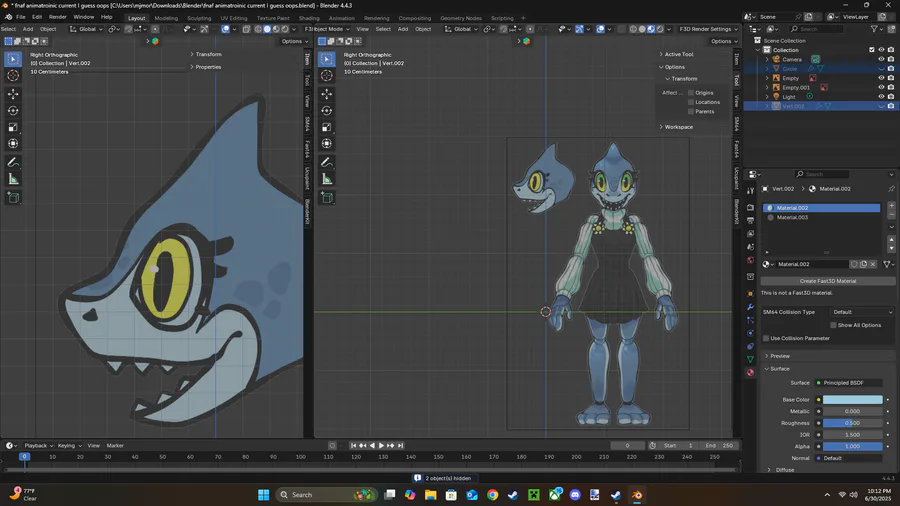Toggle Light visibility eye in outliner
Viewport: 900px width, 506px height.
(x=881, y=96)
